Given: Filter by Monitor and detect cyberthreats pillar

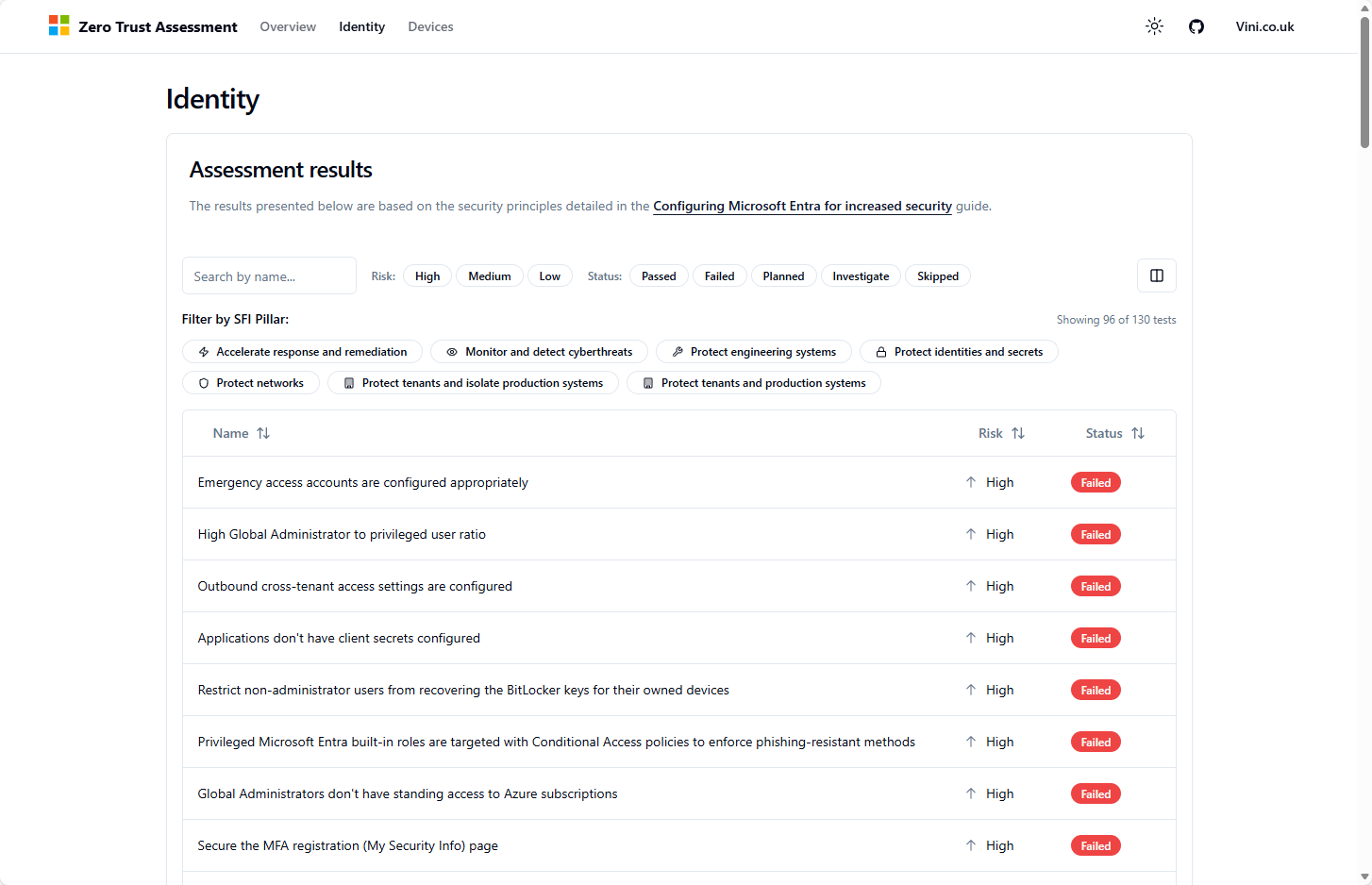Looking at the screenshot, I should pos(539,352).
